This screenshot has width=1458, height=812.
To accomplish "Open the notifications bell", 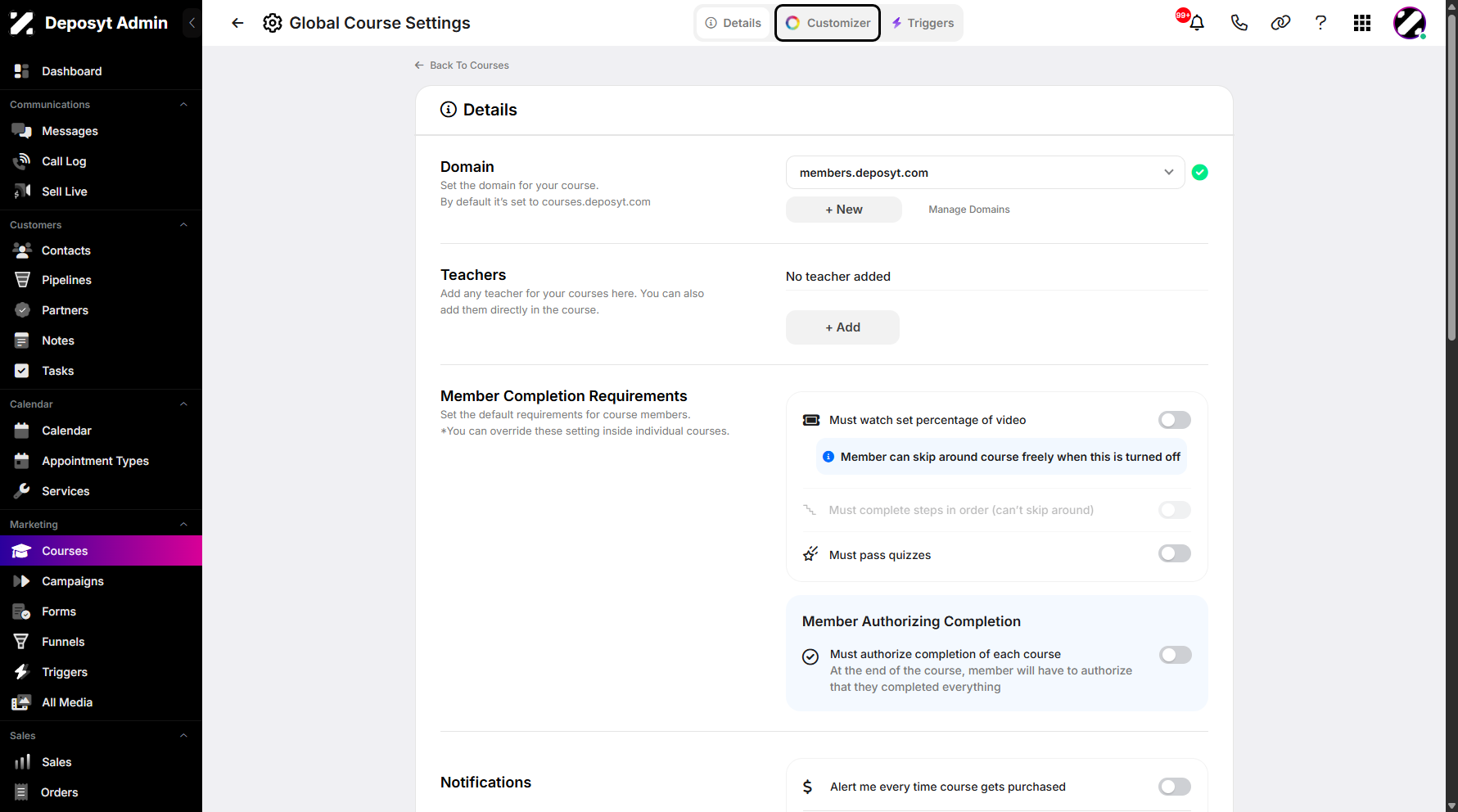I will [1196, 23].
